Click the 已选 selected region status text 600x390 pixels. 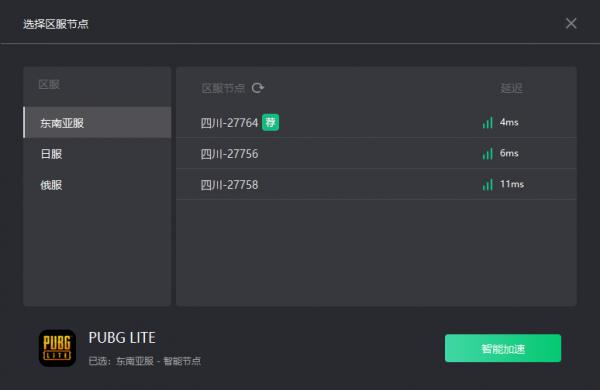pyautogui.click(x=145, y=361)
